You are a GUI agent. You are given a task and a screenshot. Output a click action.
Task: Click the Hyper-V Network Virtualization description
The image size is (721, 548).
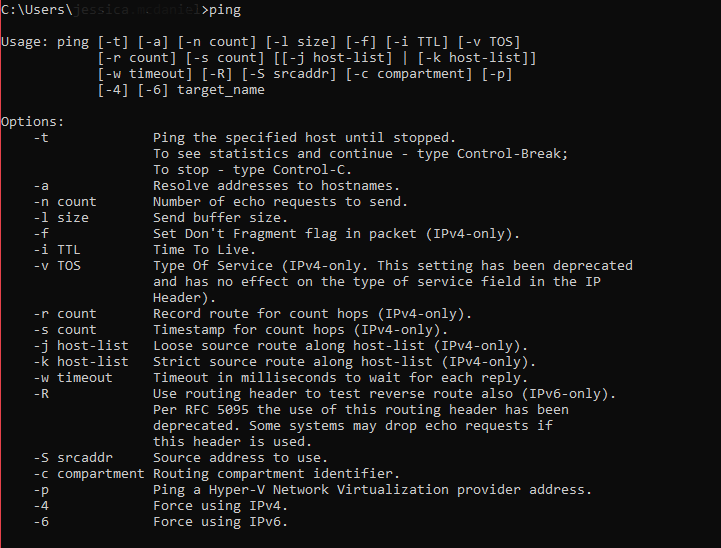(372, 490)
